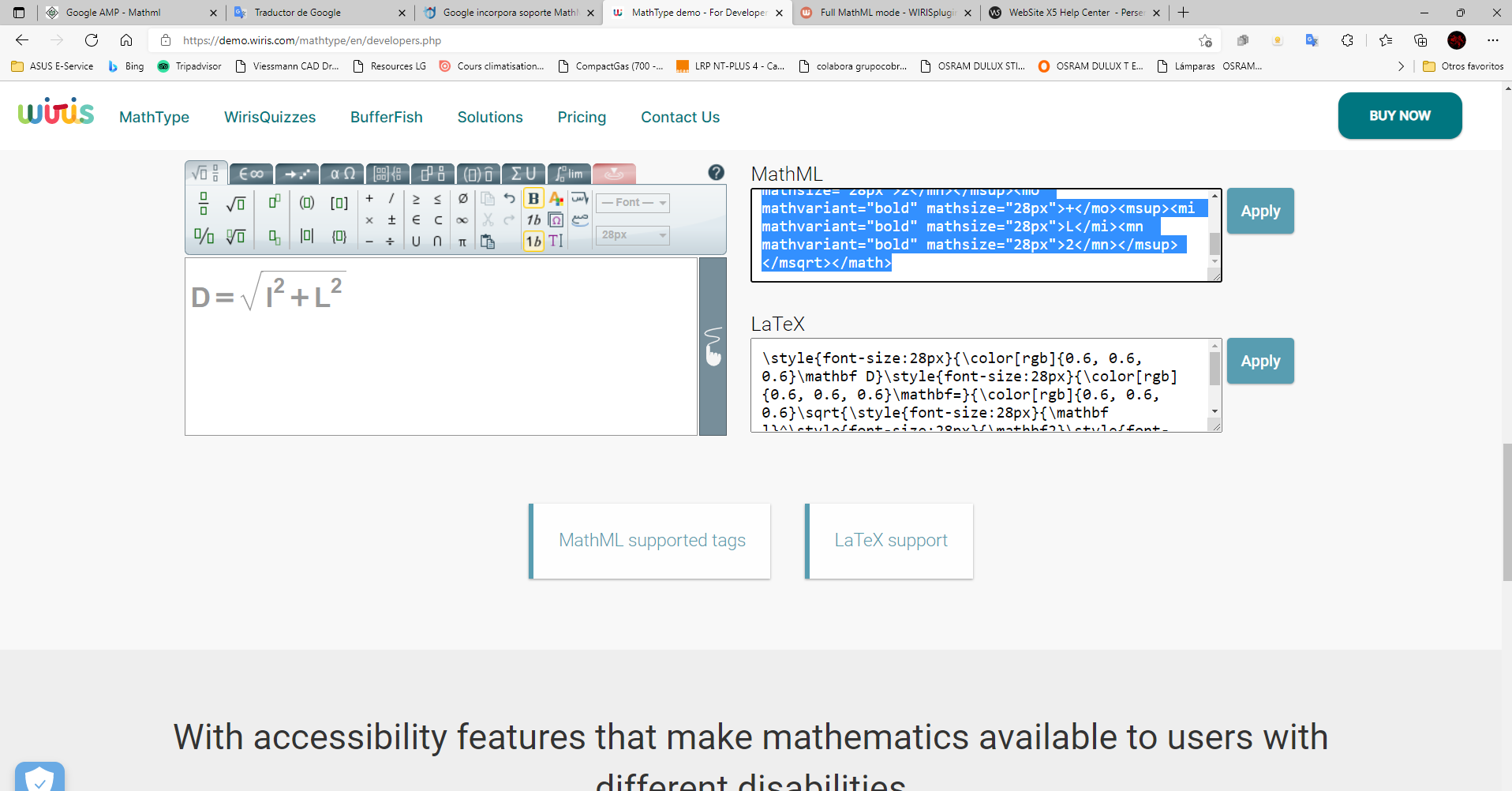
Task: Apply the MathML code
Action: 1260,211
